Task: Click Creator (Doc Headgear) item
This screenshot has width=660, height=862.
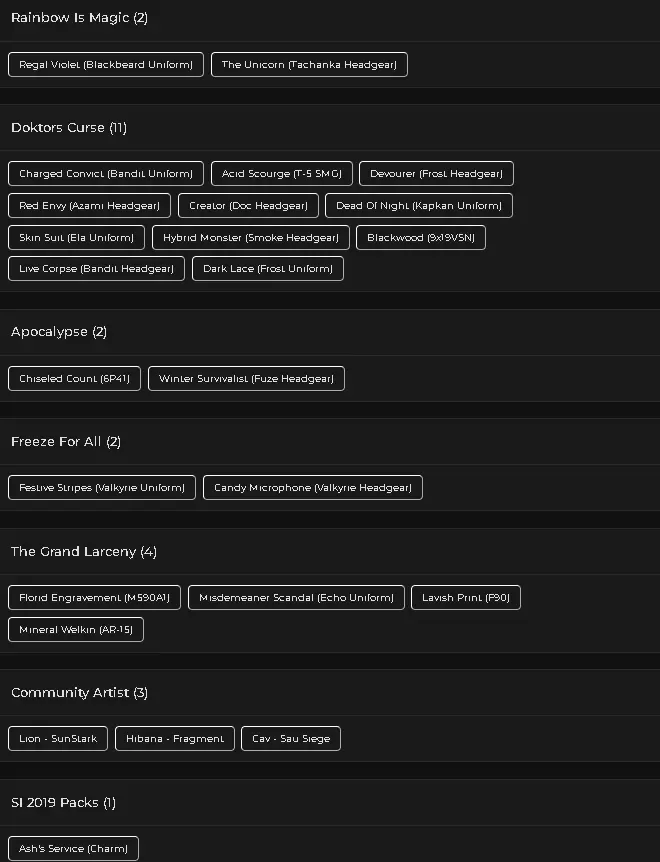Action: 248,206
